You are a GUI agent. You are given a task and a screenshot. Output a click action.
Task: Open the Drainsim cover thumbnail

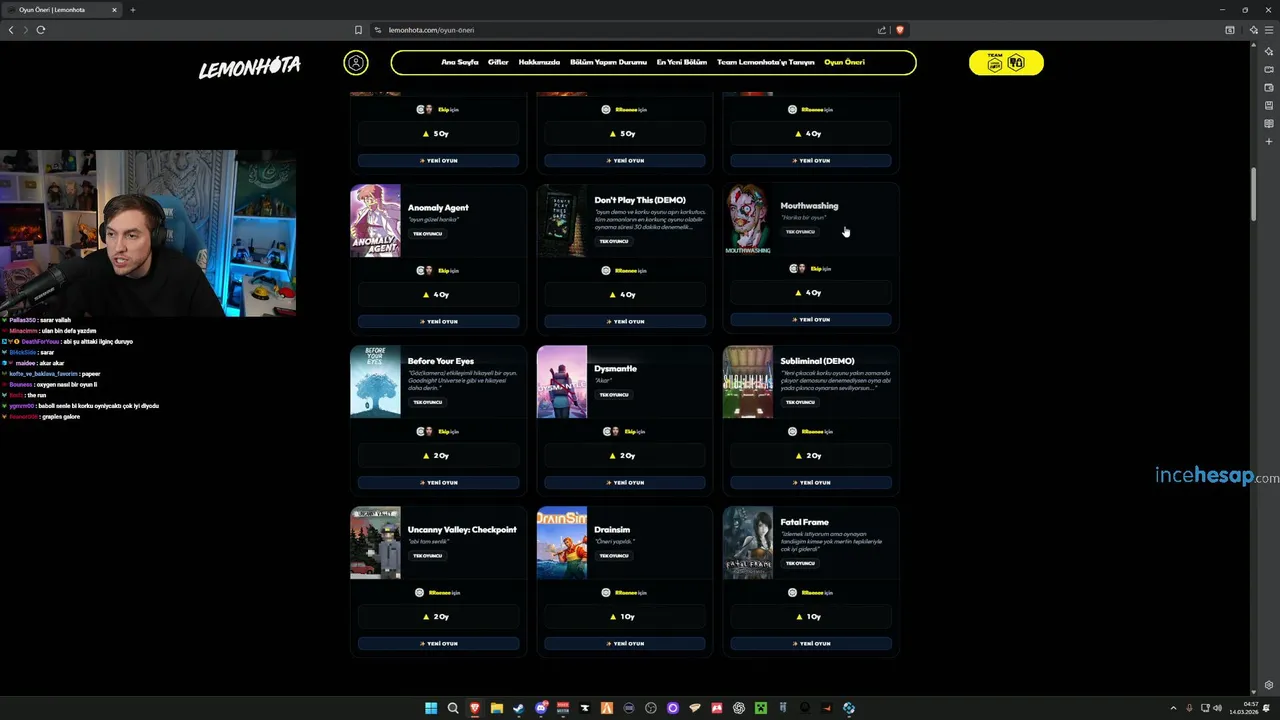[562, 543]
